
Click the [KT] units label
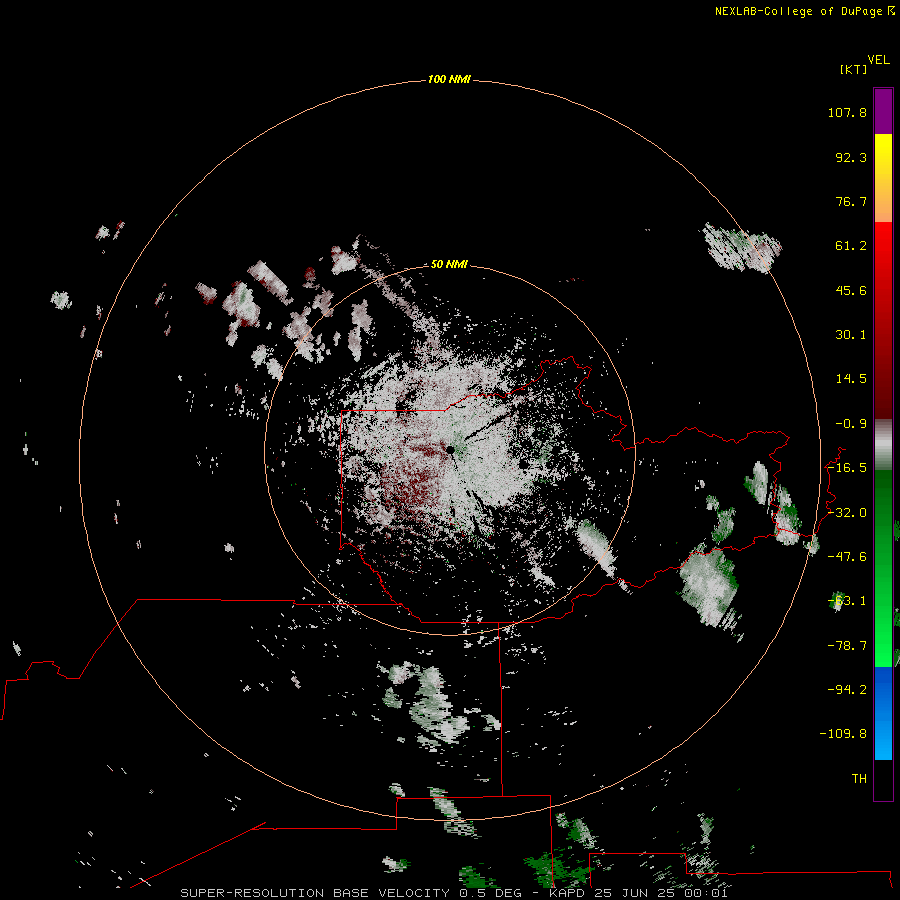click(x=854, y=69)
